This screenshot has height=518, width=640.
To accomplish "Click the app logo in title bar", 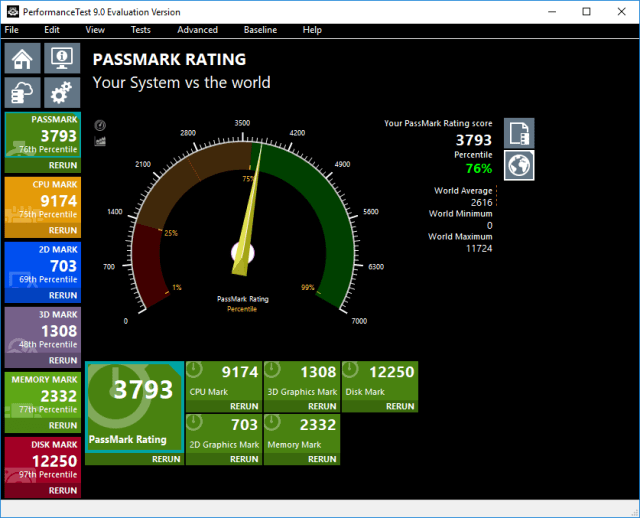I will tap(13, 11).
